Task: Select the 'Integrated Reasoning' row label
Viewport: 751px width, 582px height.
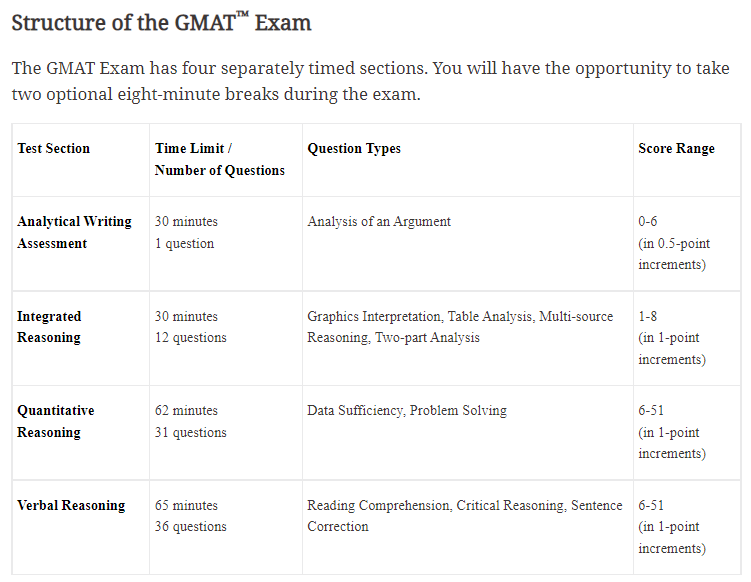Action: (x=49, y=327)
